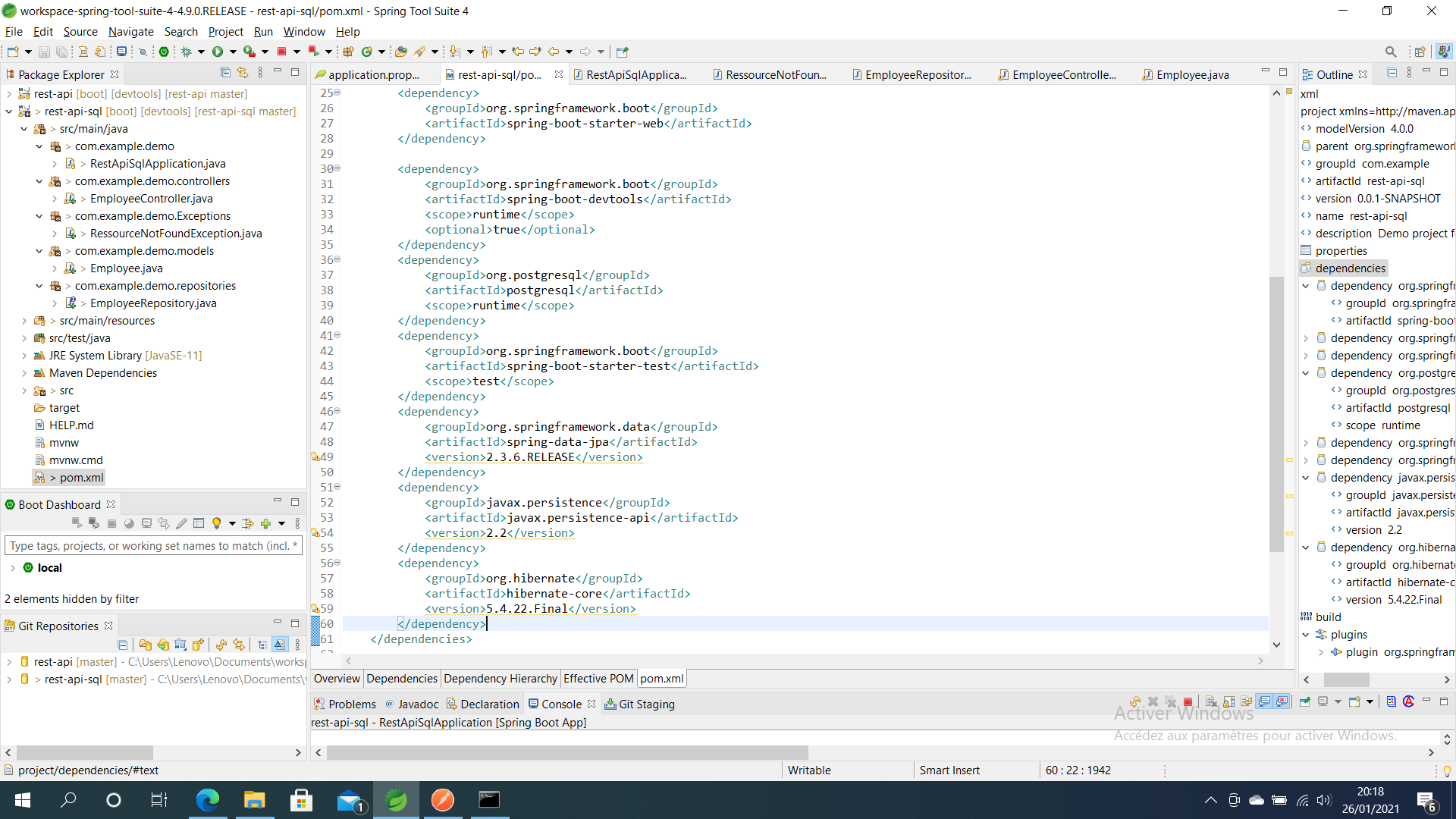Click Add existing Git repository icon

146,645
